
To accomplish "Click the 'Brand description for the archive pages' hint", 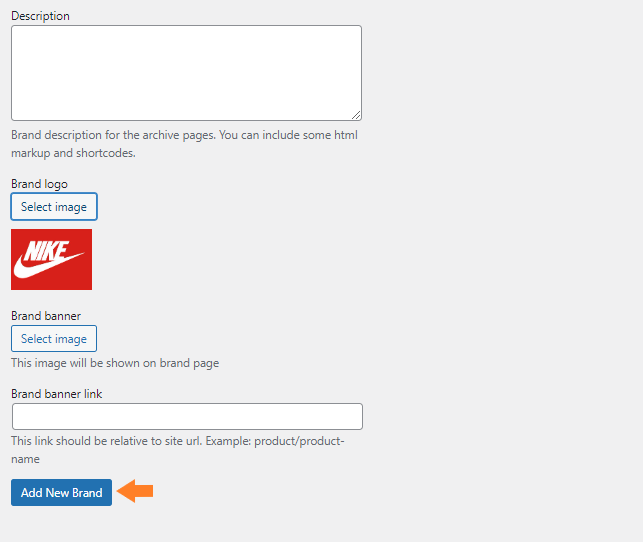I will tap(184, 135).
